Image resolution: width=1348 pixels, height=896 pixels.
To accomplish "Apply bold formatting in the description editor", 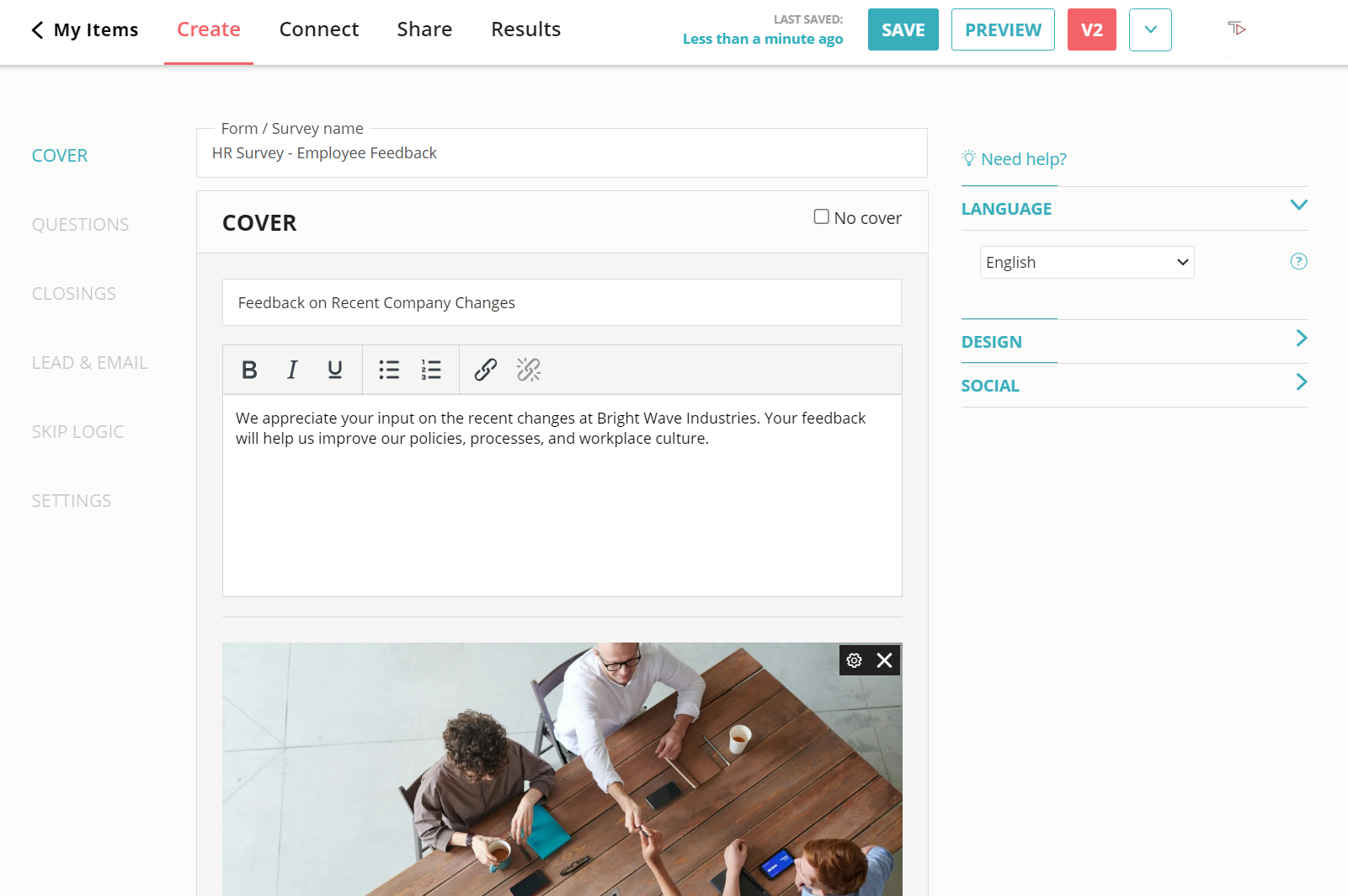I will (x=249, y=369).
